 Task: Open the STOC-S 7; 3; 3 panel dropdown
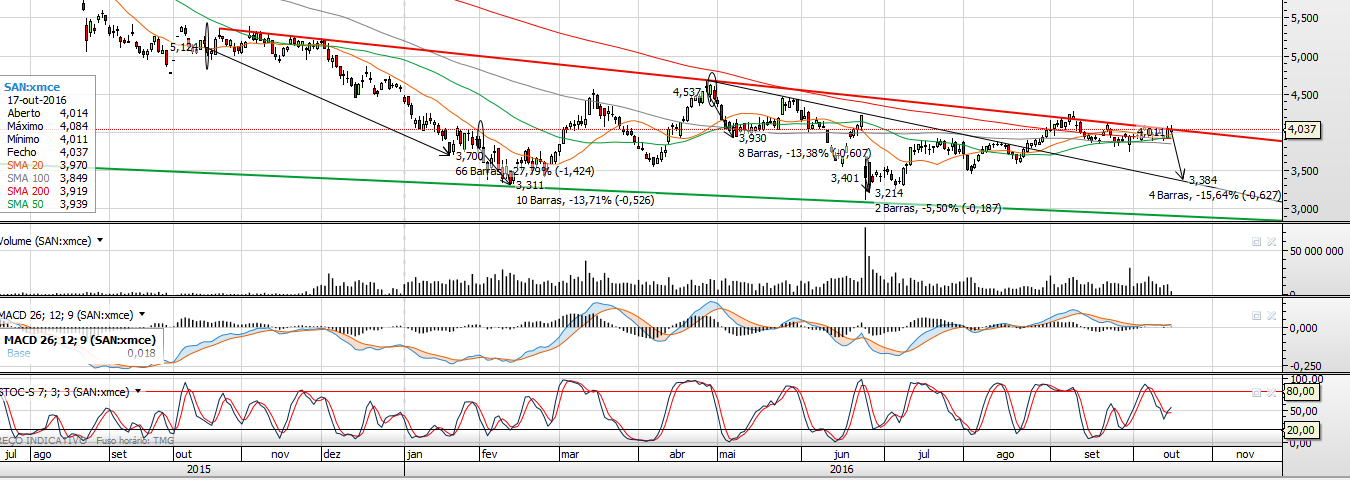click(137, 392)
